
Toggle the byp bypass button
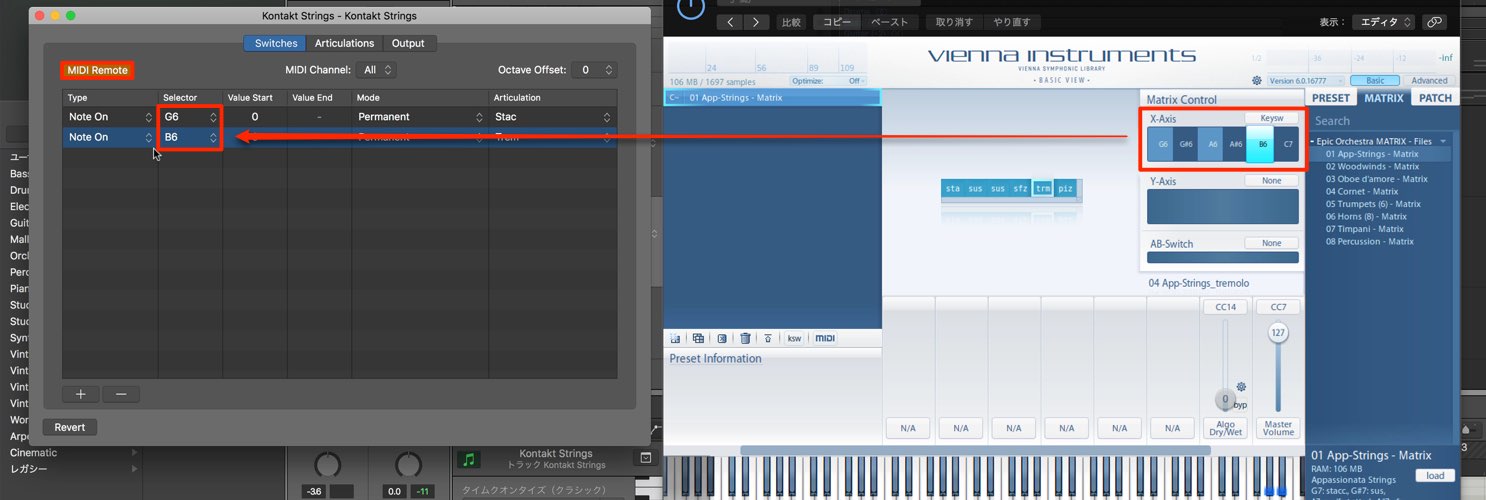point(1241,405)
